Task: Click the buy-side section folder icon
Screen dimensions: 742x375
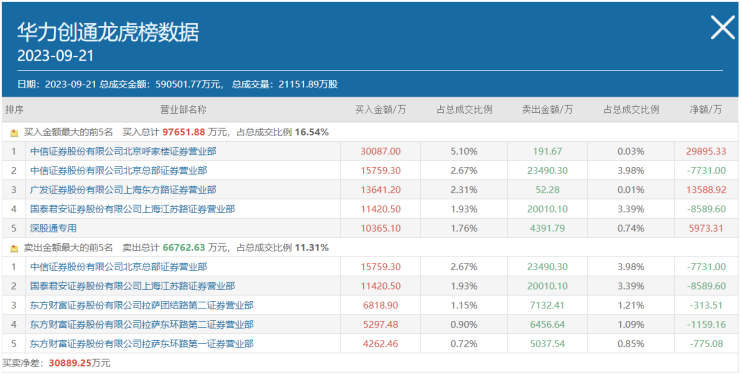Action: [15, 133]
